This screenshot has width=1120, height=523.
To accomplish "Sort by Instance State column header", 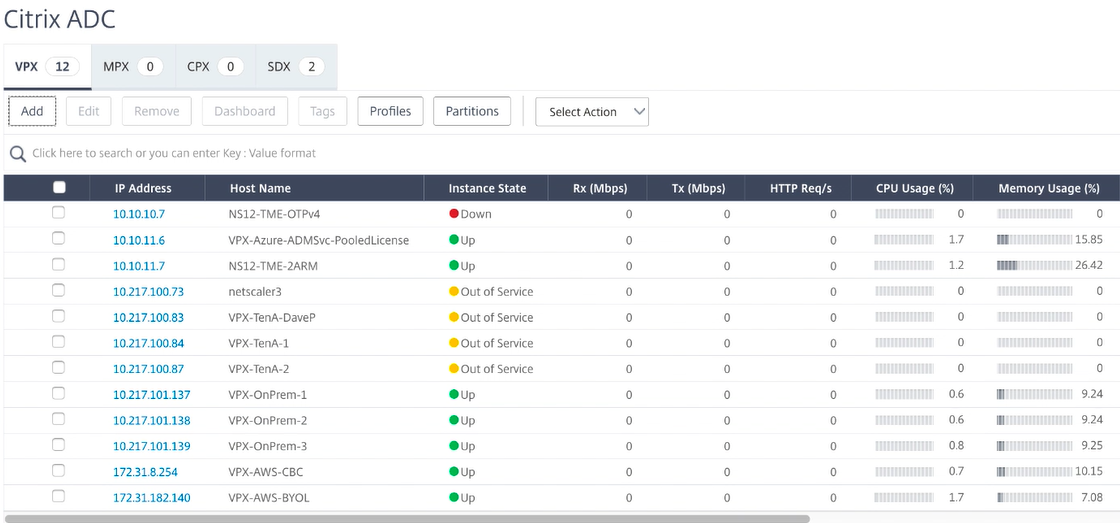I will click(486, 188).
